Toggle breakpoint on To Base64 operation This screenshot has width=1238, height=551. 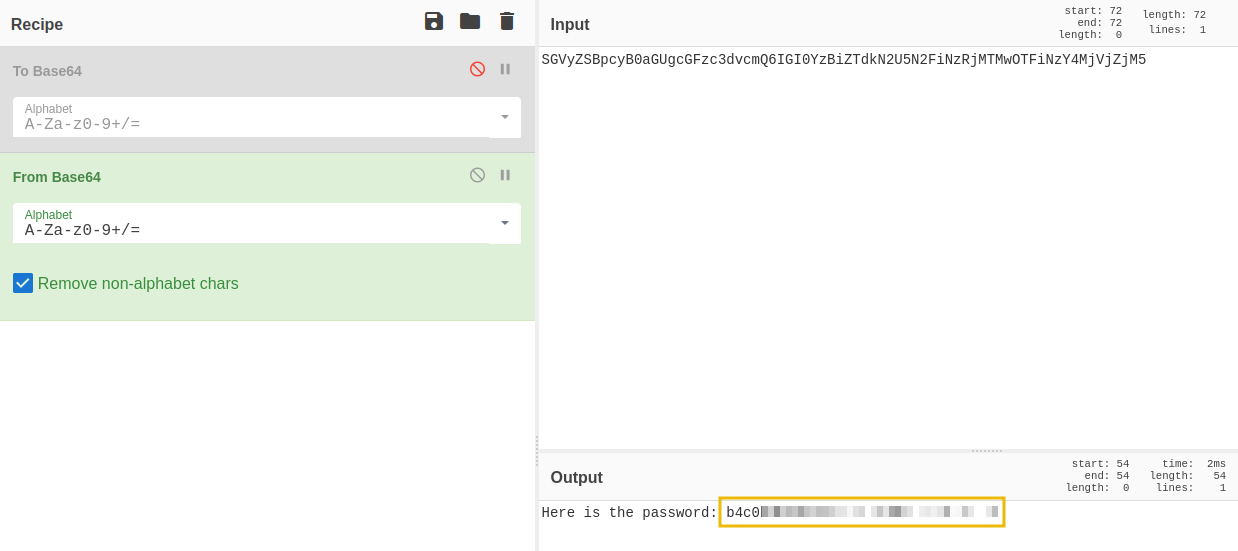(x=505, y=69)
